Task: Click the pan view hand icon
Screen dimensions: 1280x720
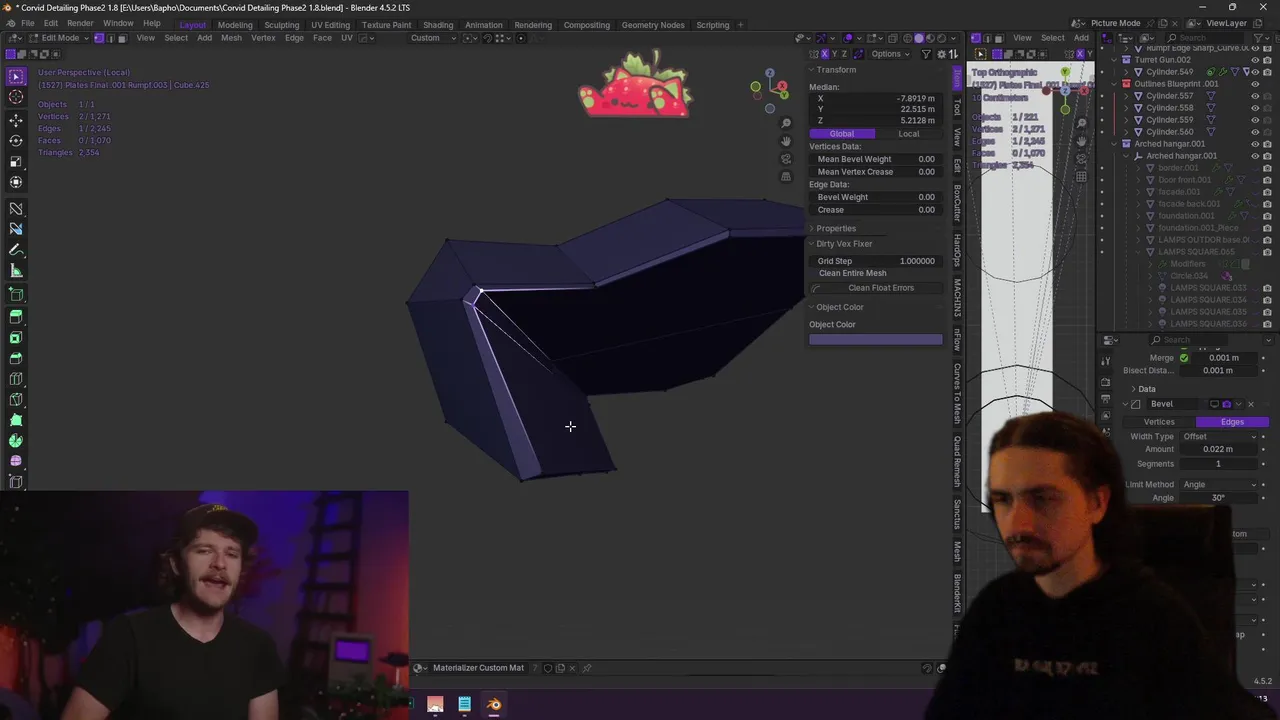Action: [786, 141]
